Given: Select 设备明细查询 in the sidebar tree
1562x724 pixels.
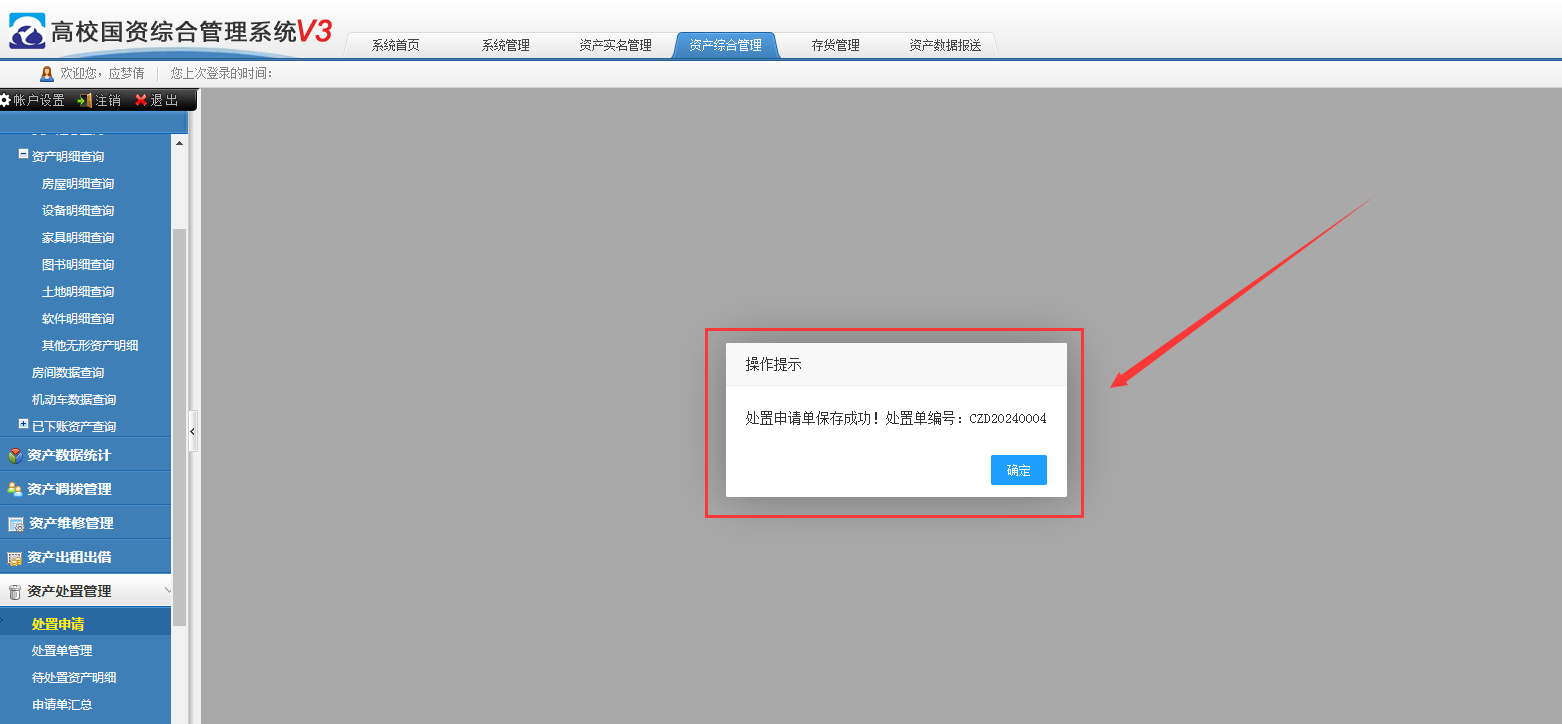Looking at the screenshot, I should [78, 211].
